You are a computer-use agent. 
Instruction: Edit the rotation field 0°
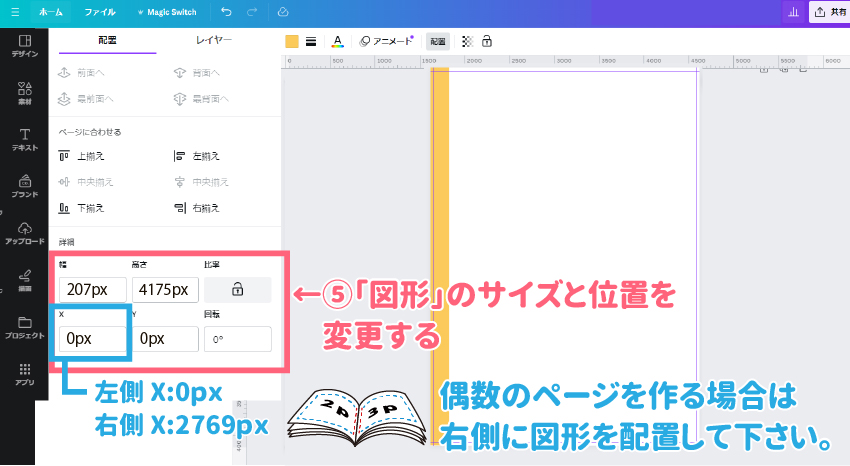click(x=237, y=339)
